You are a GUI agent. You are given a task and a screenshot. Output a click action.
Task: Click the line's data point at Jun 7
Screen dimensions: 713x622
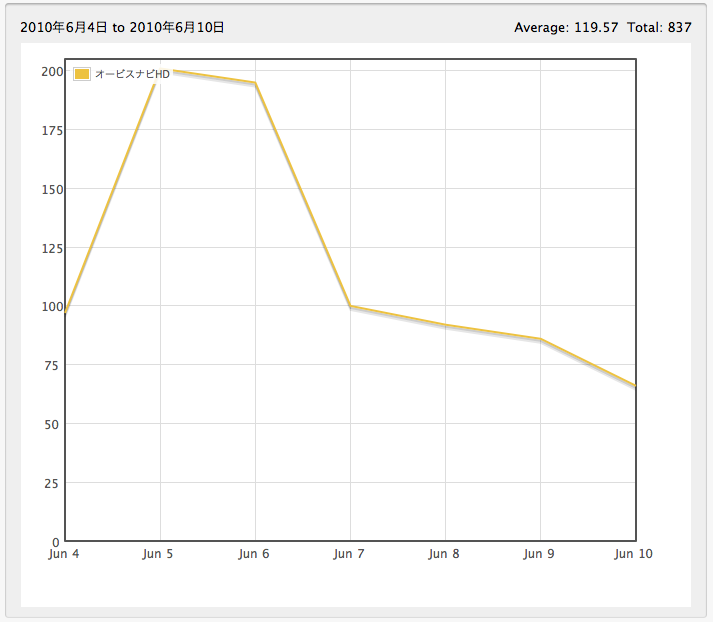[x=350, y=306]
